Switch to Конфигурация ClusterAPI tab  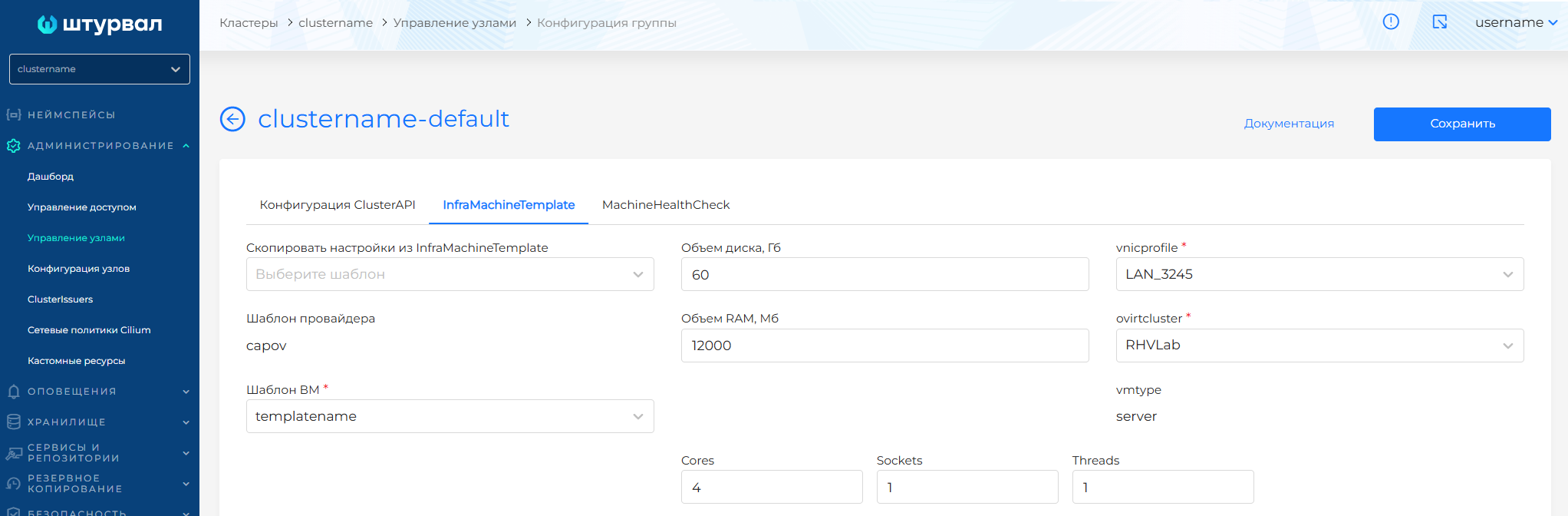pos(338,205)
